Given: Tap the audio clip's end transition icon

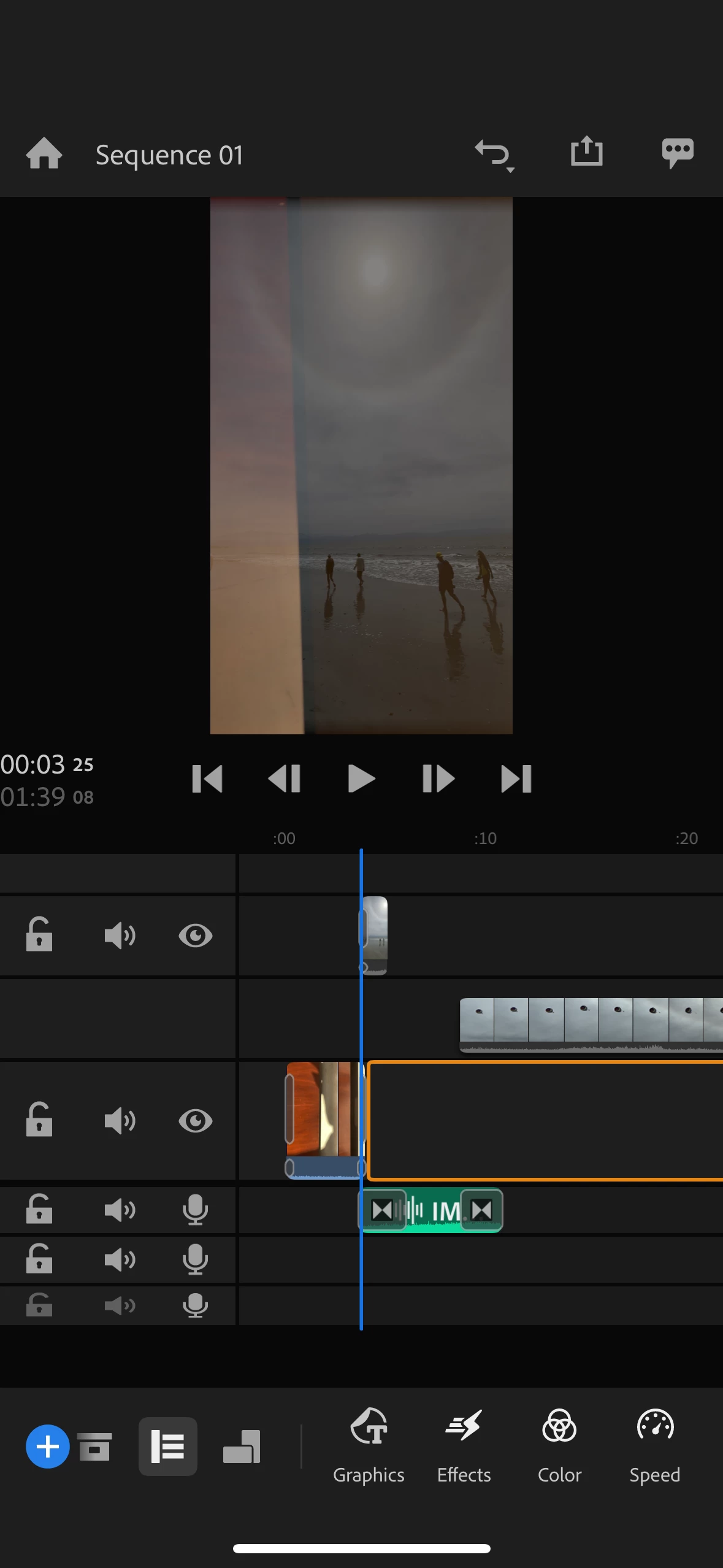Looking at the screenshot, I should tap(481, 1210).
